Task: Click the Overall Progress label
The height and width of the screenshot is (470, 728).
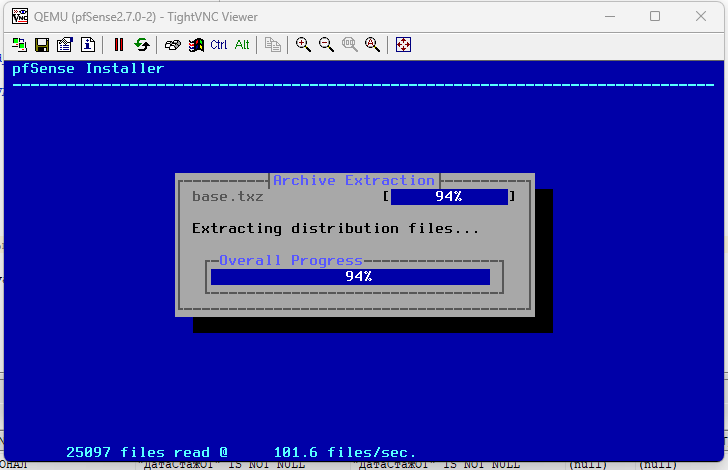Action: (x=291, y=260)
